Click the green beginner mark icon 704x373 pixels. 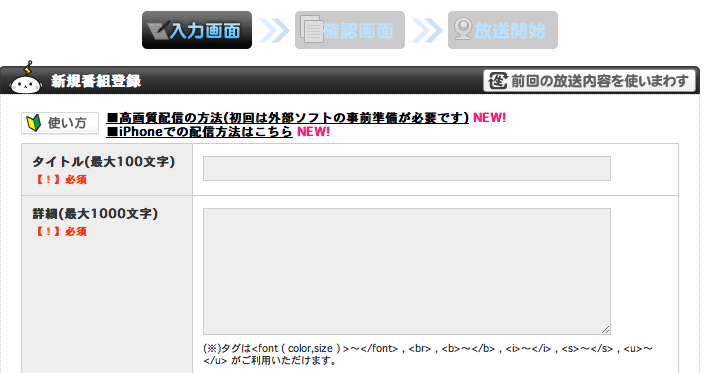[34, 123]
